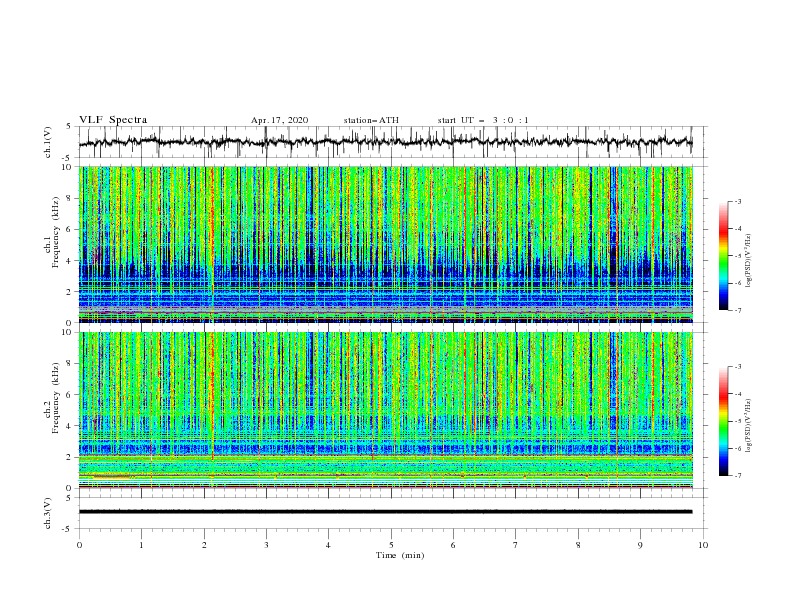The height and width of the screenshot is (612, 792).
Task: Click the ch.1 color bar "log(PSD)(V²/Hz)" label
Action: (x=748, y=261)
